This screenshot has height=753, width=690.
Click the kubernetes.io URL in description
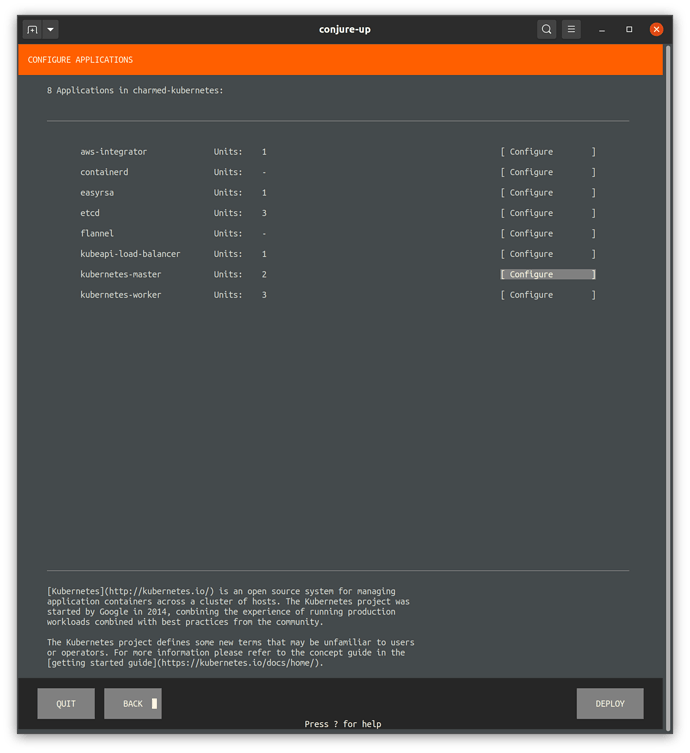pyautogui.click(x=159, y=591)
